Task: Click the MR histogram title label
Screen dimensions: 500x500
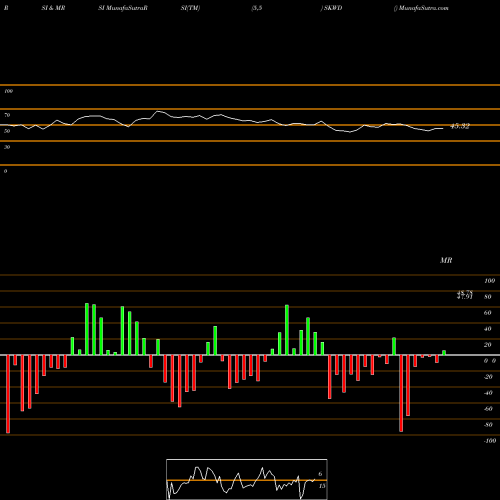Action: click(x=446, y=260)
